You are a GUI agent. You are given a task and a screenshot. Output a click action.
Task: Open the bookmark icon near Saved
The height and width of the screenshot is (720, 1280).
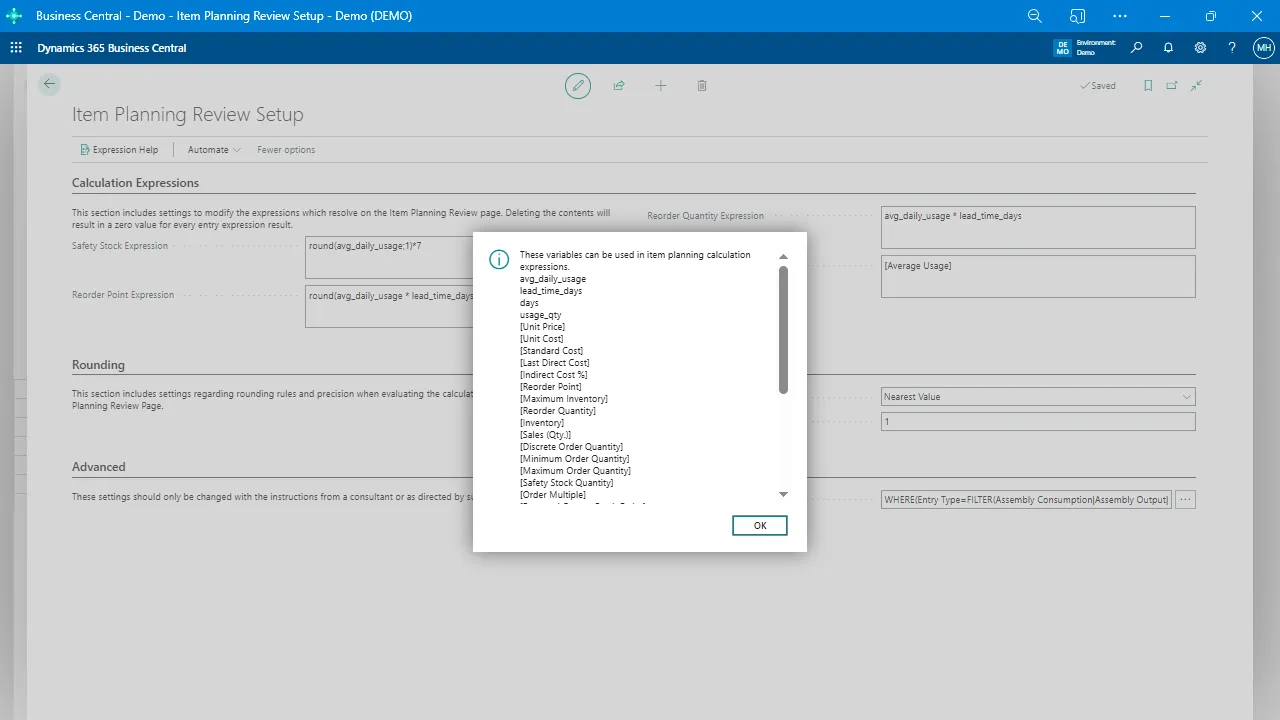click(1148, 86)
